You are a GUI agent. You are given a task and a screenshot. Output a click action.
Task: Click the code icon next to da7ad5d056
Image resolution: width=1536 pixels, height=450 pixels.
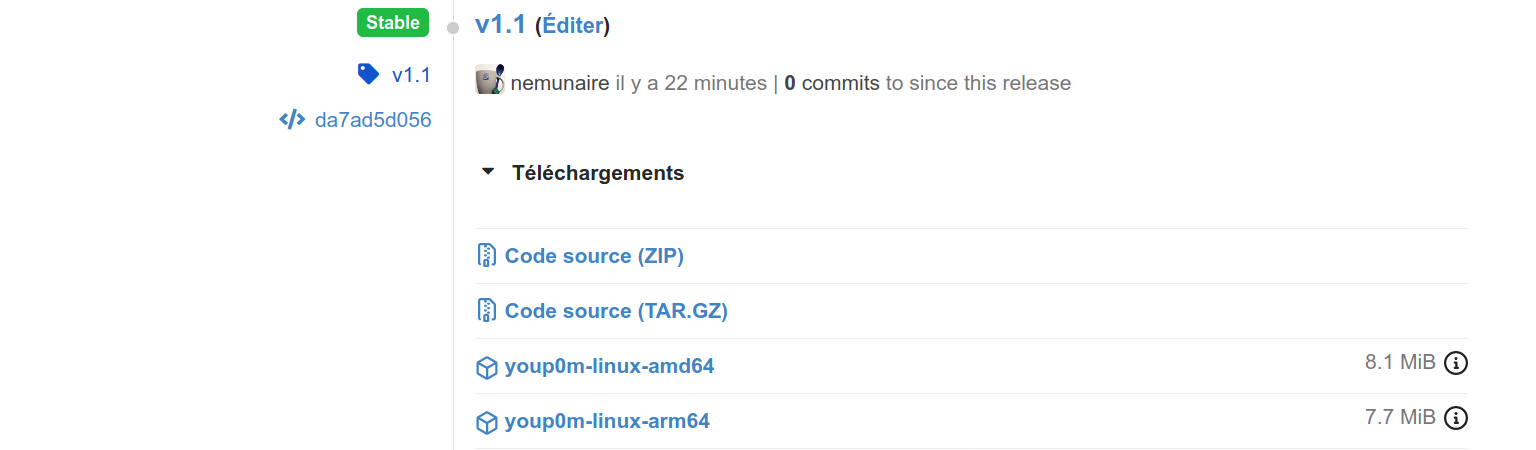291,121
